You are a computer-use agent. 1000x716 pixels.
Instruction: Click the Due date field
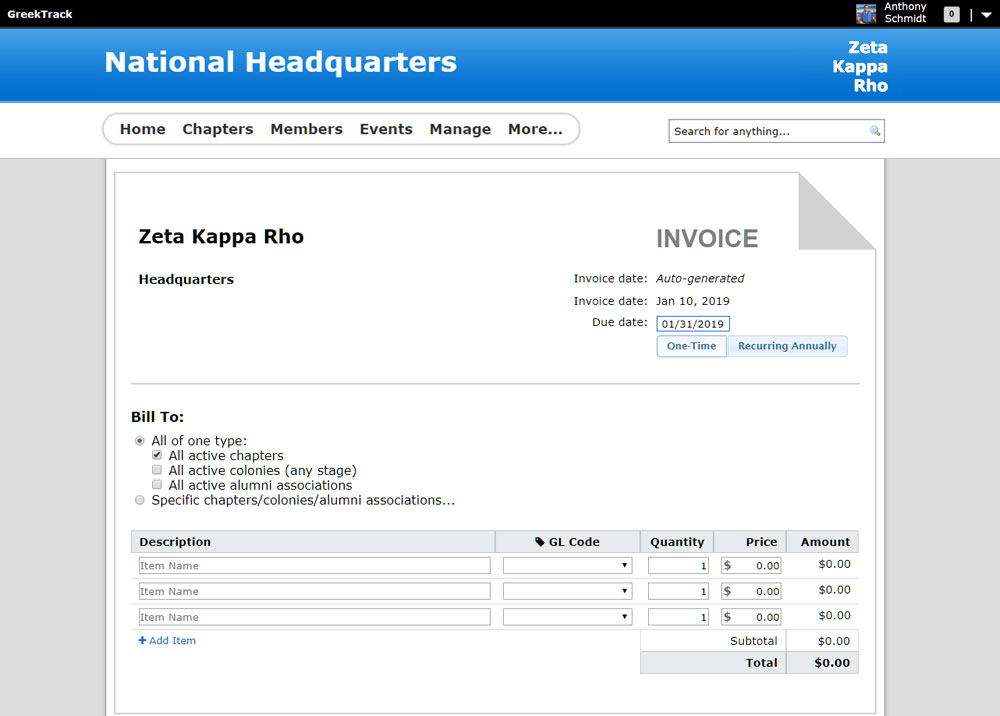[693, 324]
